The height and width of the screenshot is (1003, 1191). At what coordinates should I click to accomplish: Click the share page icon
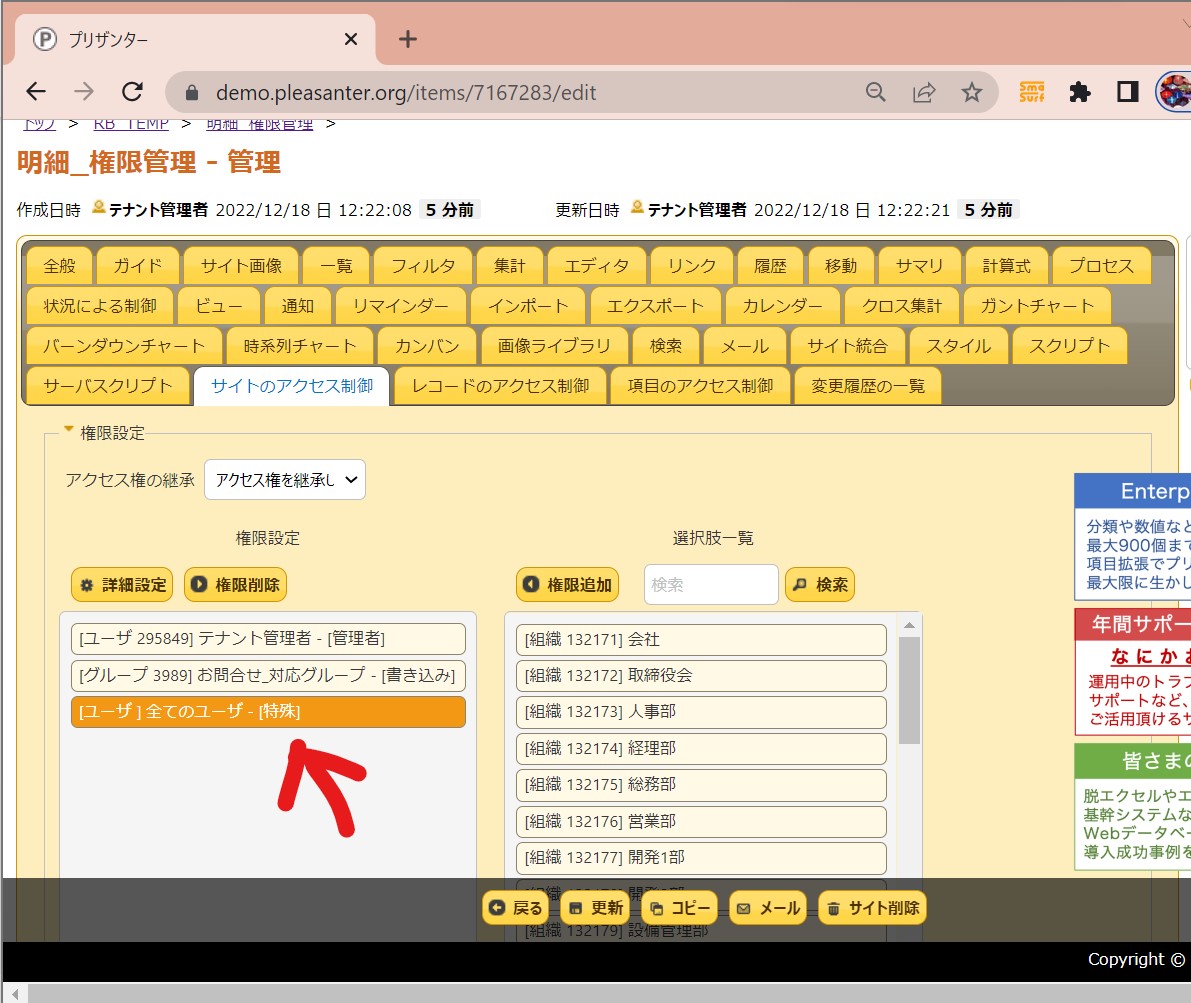pyautogui.click(x=923, y=92)
